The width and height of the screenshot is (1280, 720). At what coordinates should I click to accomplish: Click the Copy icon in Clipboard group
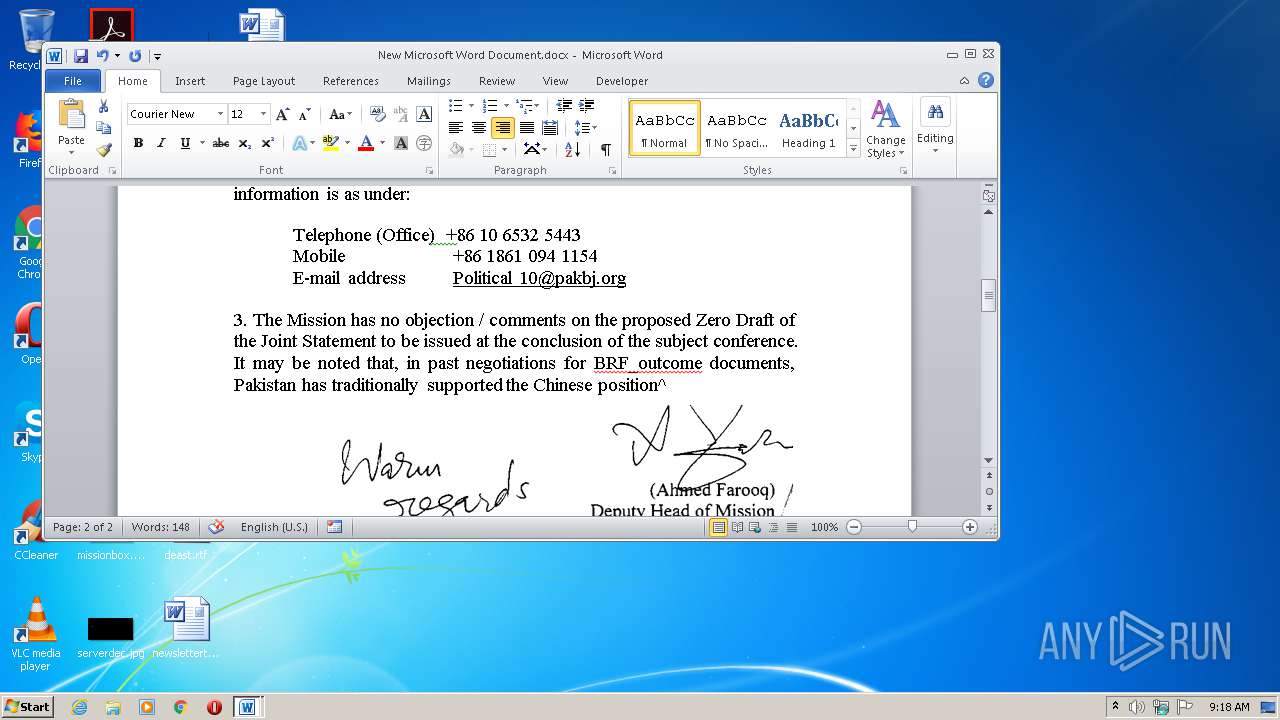tap(103, 128)
